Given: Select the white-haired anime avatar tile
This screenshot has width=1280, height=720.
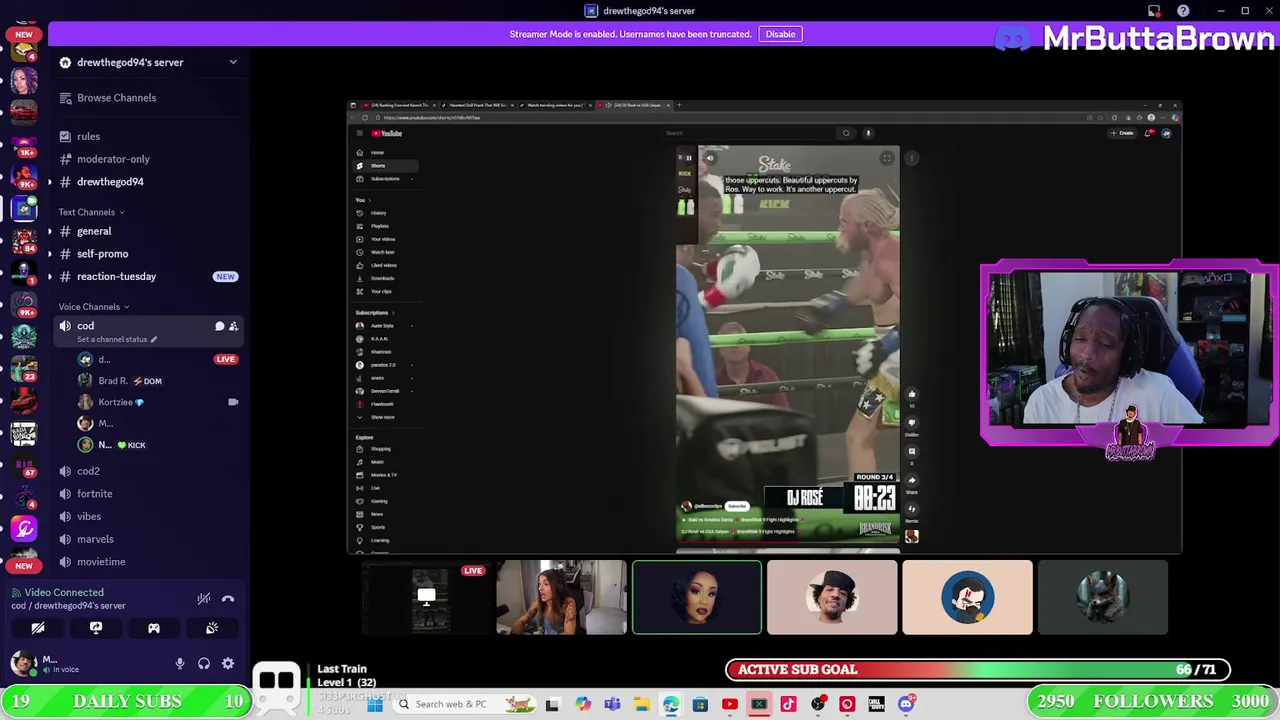Looking at the screenshot, I should [967, 597].
